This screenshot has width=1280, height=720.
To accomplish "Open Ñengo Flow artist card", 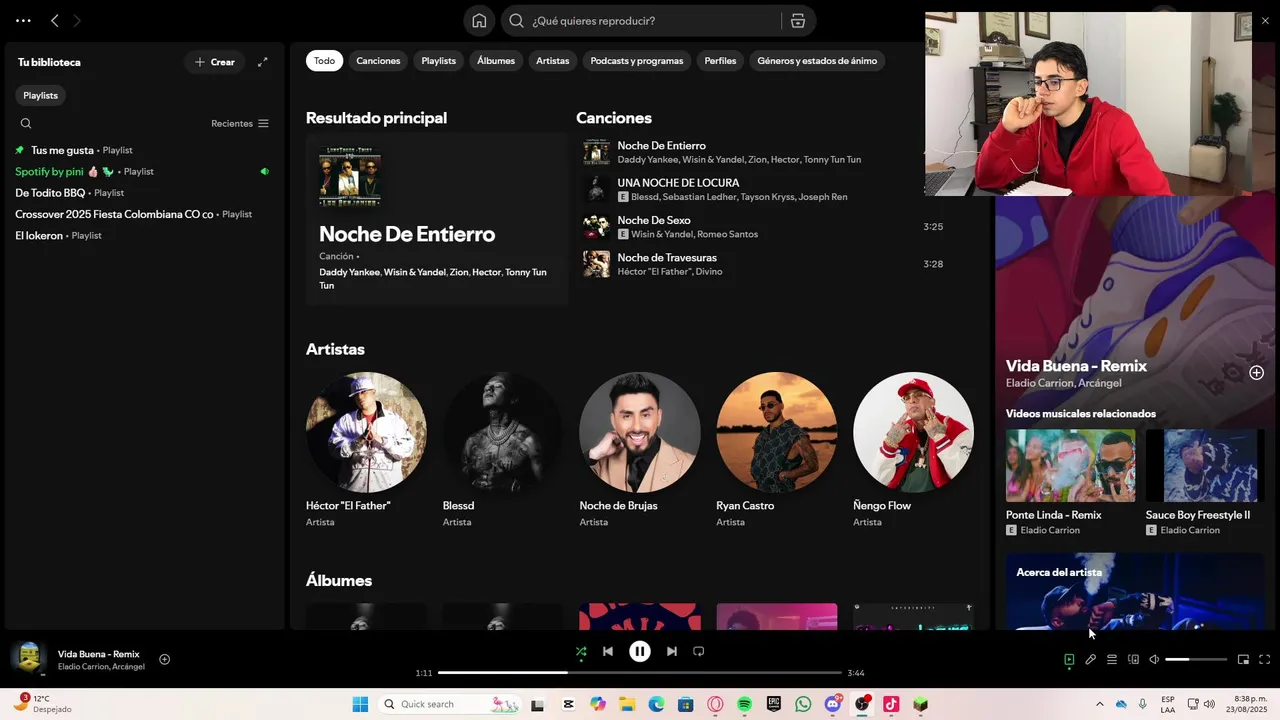I will click(913, 450).
